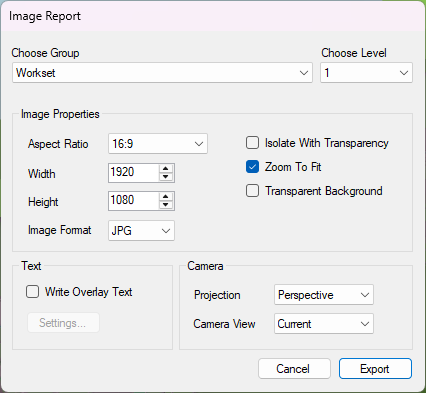Click the Choose Group label
This screenshot has height=393, width=426.
[45, 53]
